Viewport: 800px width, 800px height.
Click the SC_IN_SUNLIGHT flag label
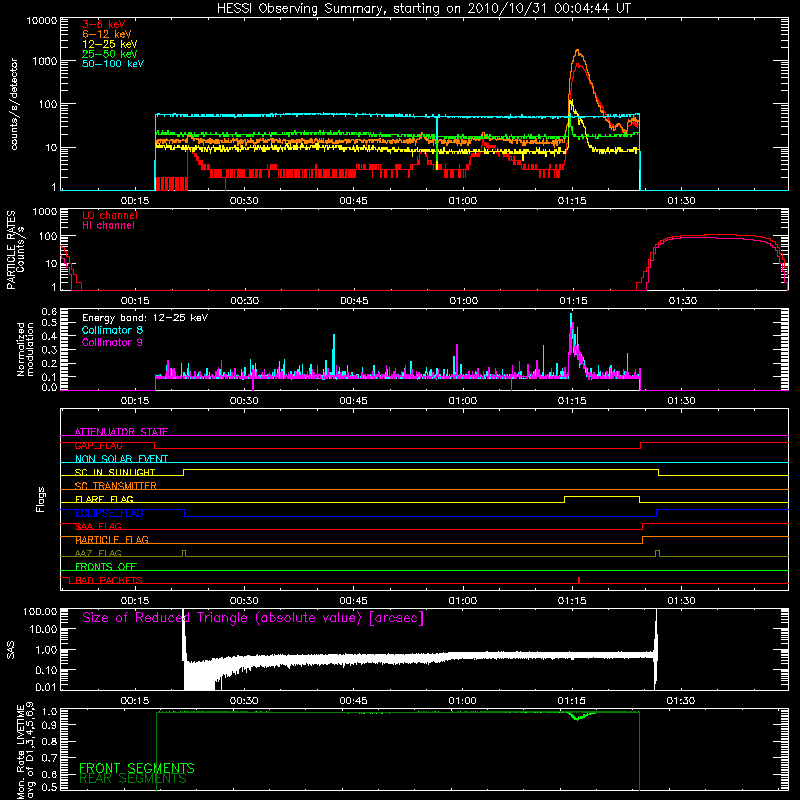[x=115, y=472]
